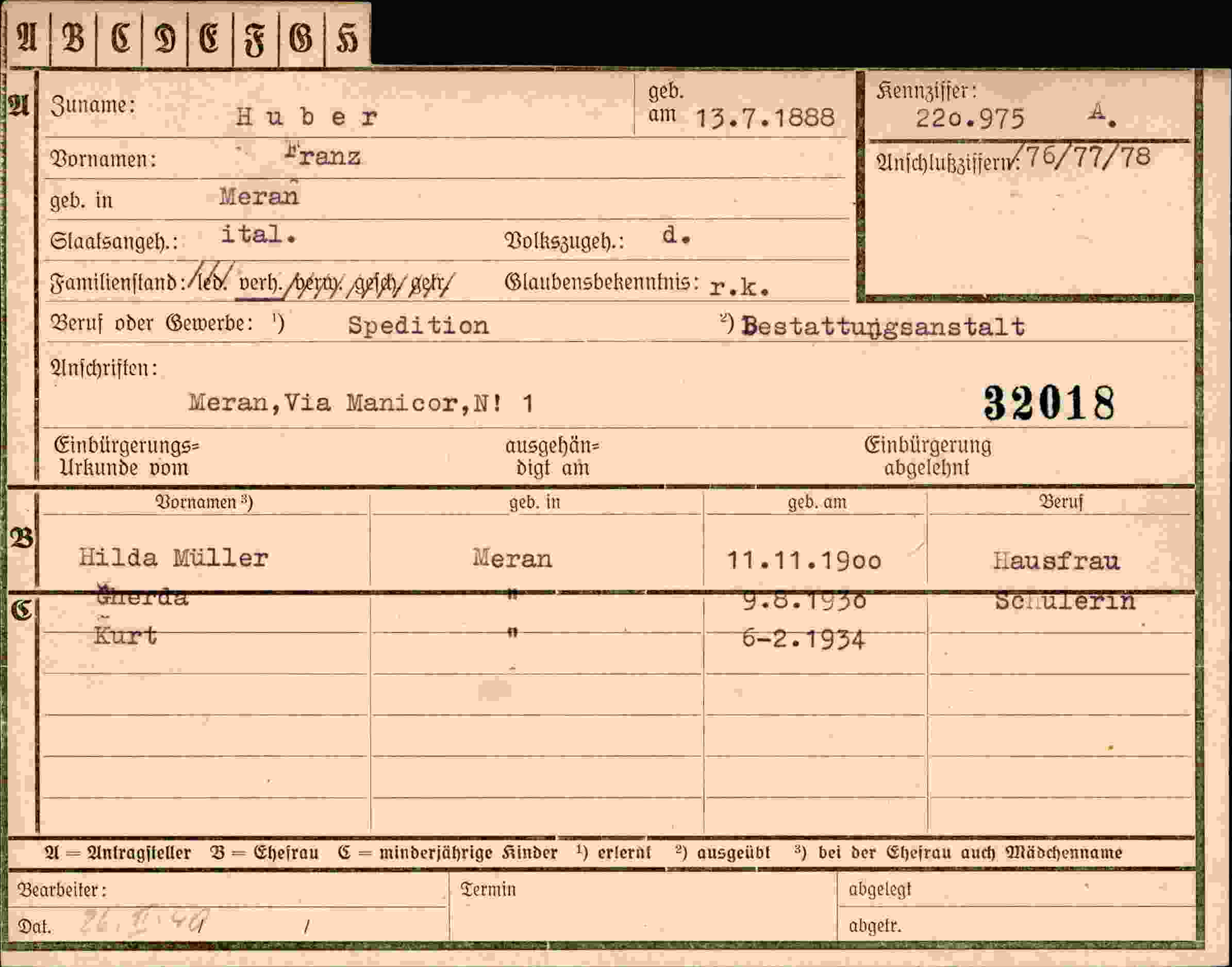Select "Meran" beside the "geb. in" label
This screenshot has width=1232, height=967.
point(259,196)
